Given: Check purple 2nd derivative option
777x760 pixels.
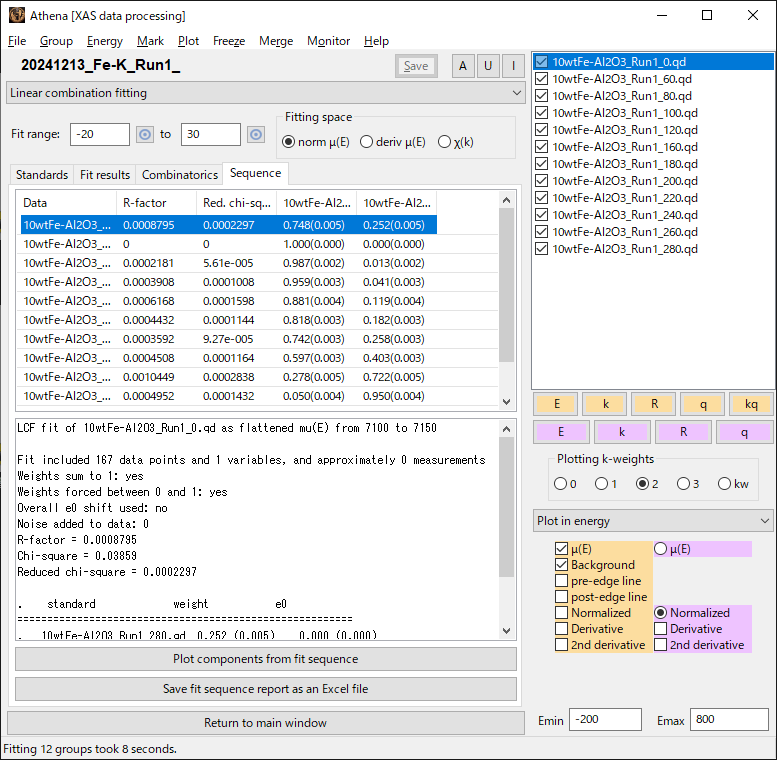Looking at the screenshot, I should (x=661, y=645).
